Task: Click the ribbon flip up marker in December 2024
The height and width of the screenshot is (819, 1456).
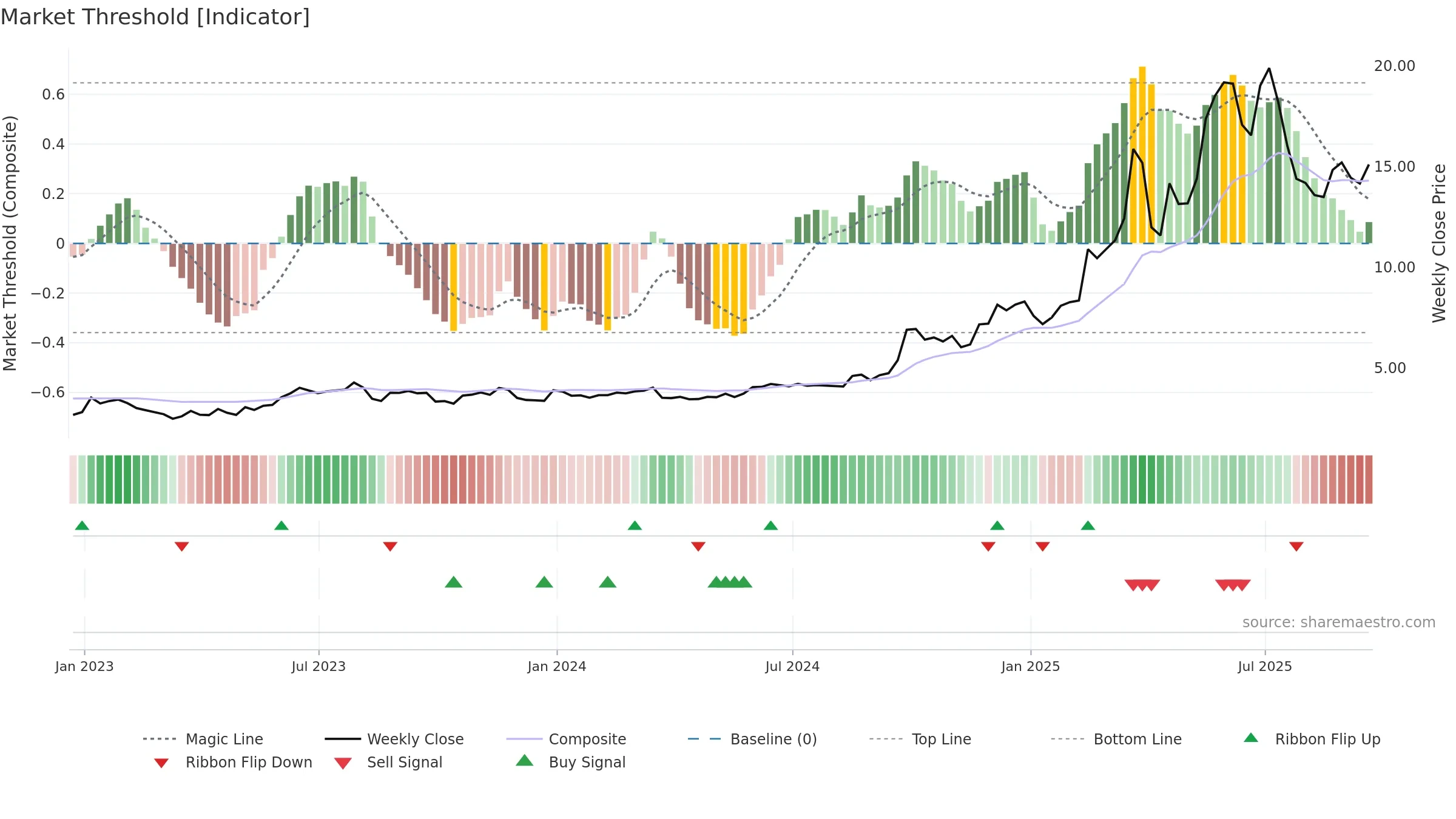Action: coord(997,525)
